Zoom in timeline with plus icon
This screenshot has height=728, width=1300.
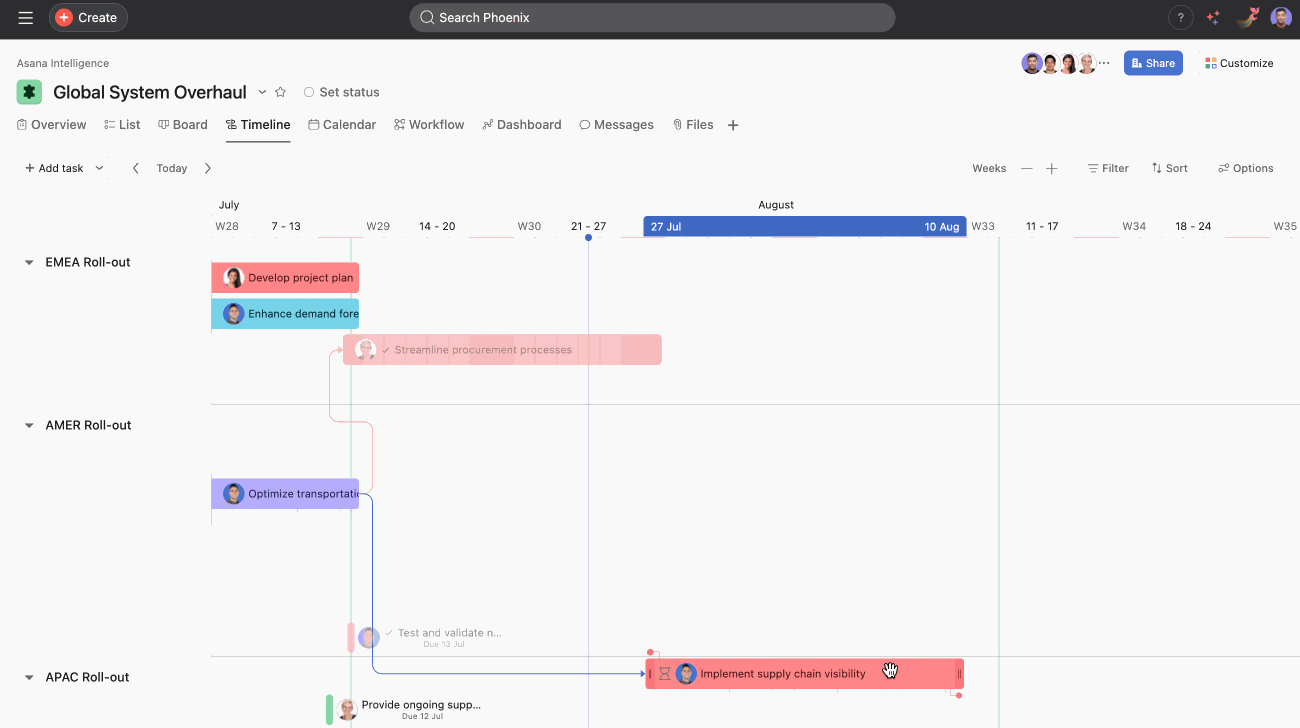(1052, 169)
